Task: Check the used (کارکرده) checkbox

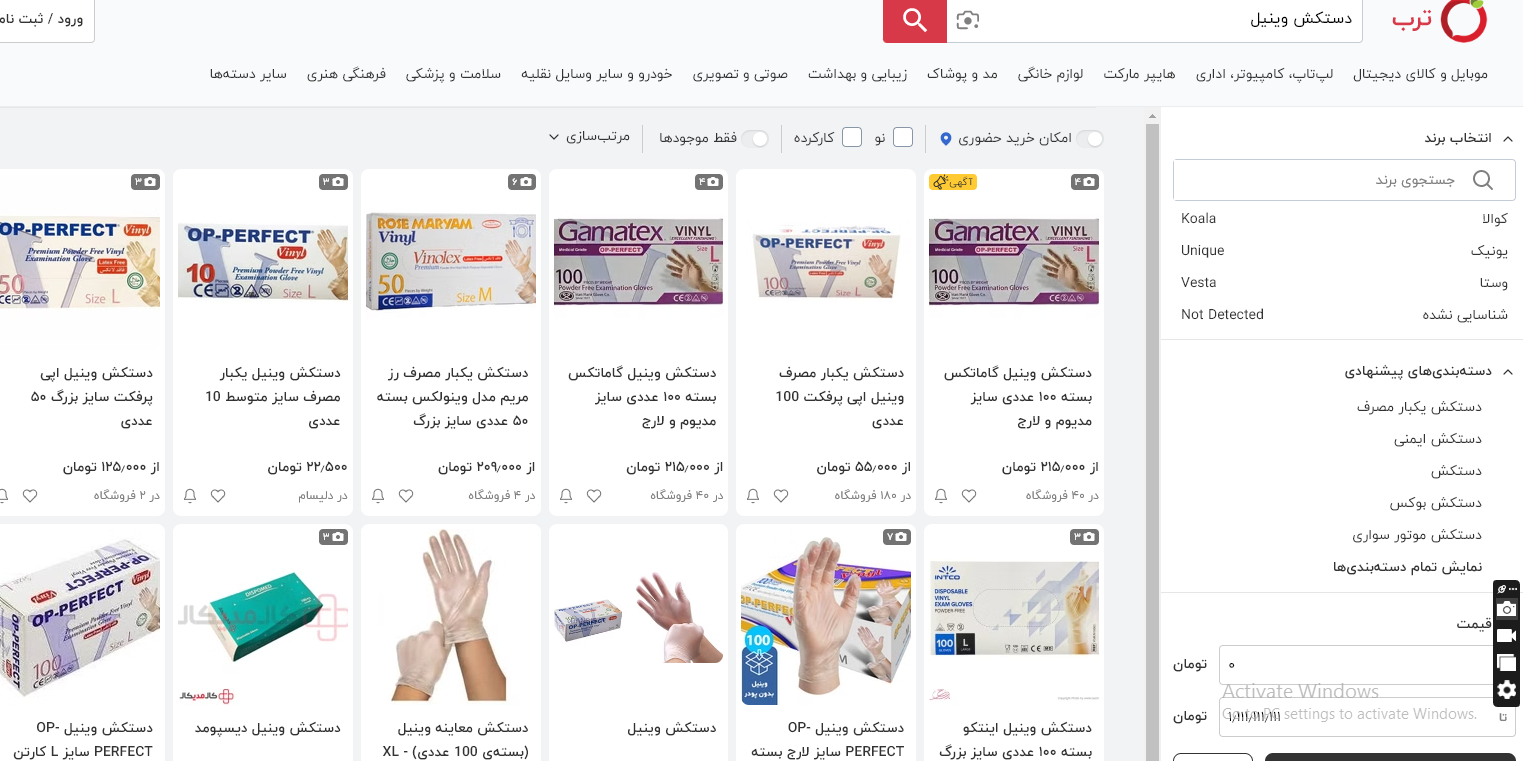Action: click(852, 137)
